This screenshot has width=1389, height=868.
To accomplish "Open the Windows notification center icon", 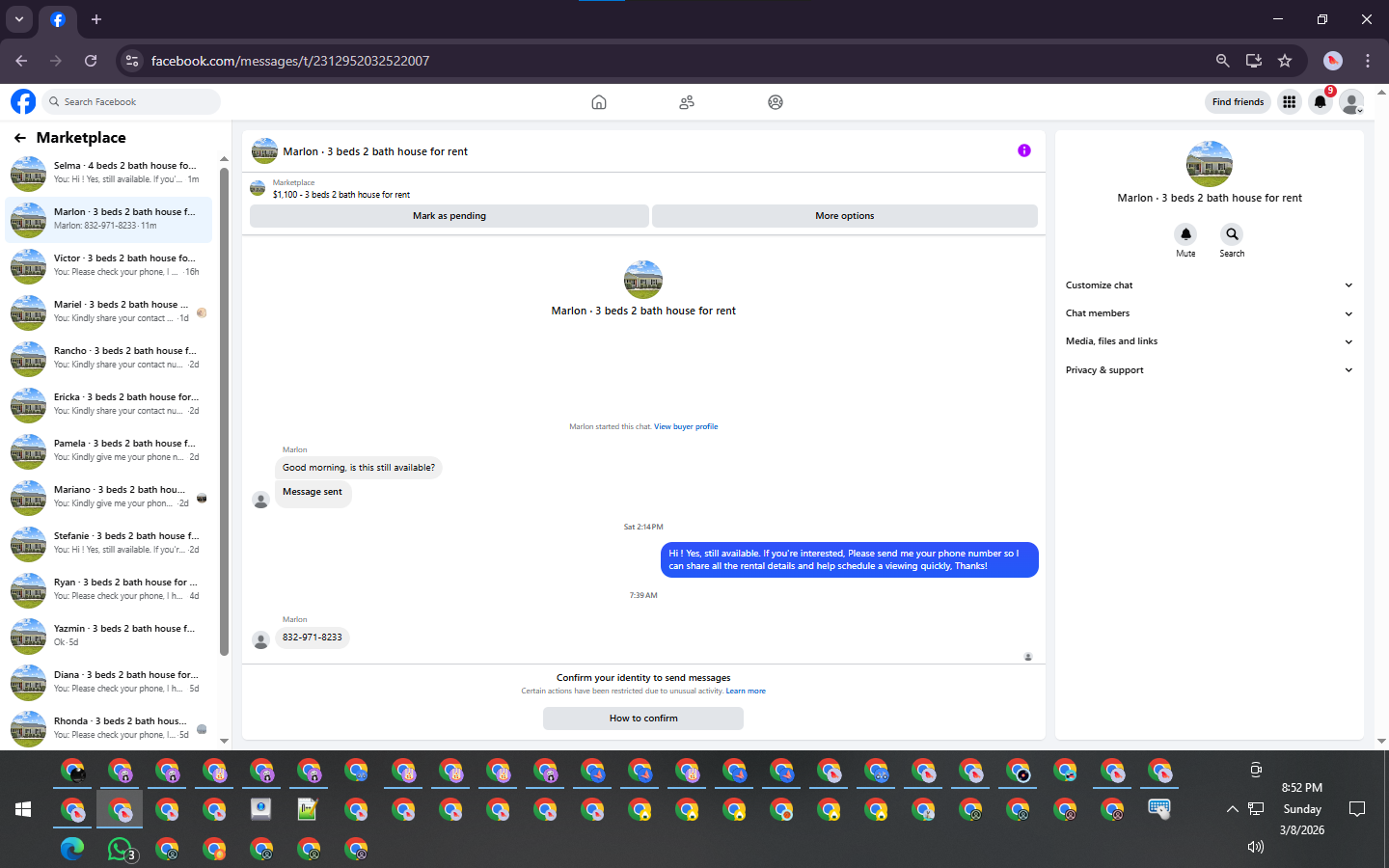I will 1357,809.
